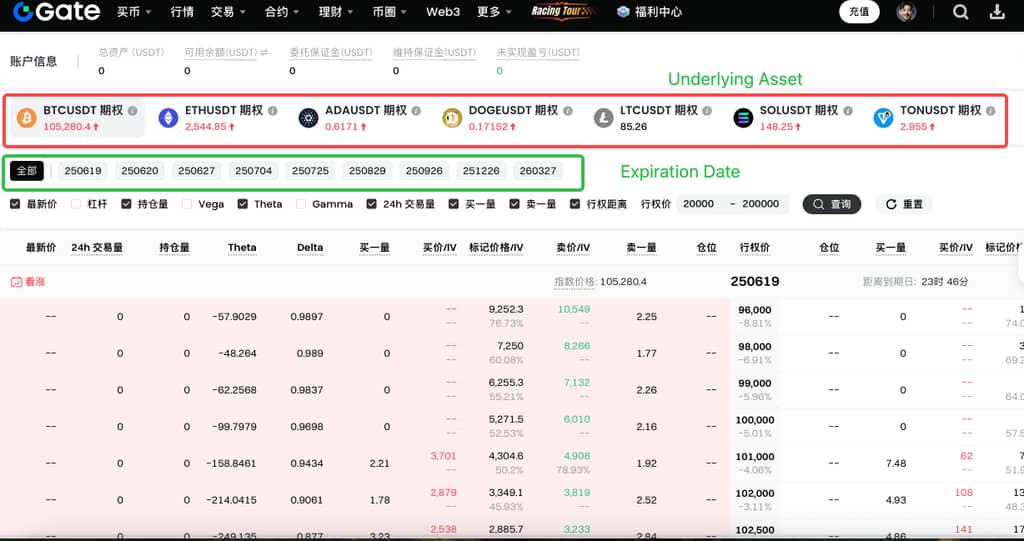Enable the Gamma column checkbox
The height and width of the screenshot is (541, 1024).
pyautogui.click(x=302, y=204)
